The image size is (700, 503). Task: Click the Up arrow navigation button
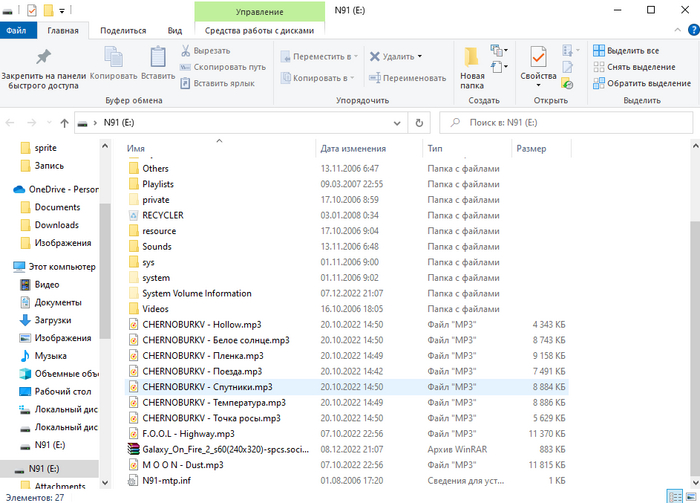(64, 123)
